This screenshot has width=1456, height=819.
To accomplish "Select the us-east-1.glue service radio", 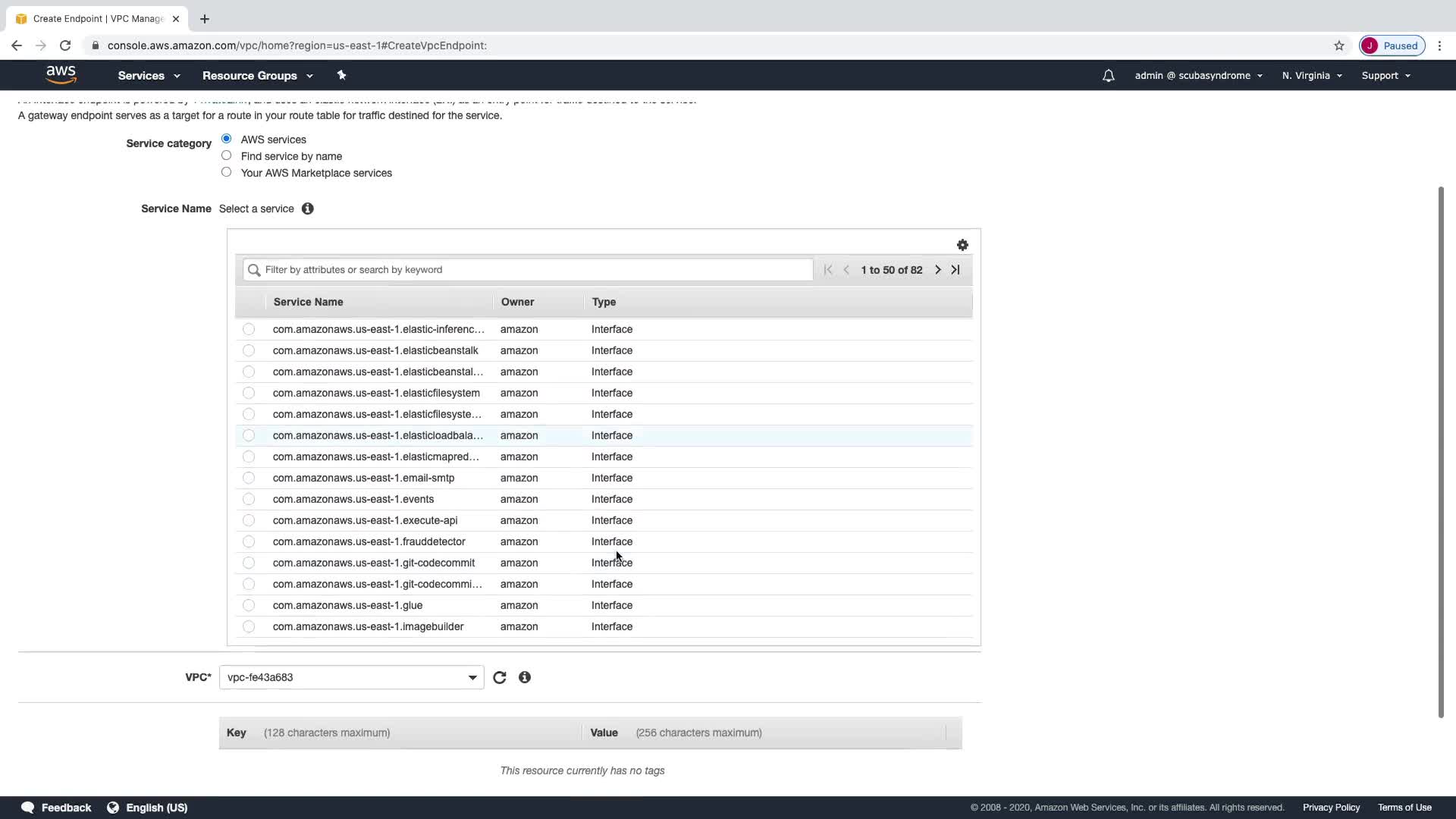I will pyautogui.click(x=249, y=605).
